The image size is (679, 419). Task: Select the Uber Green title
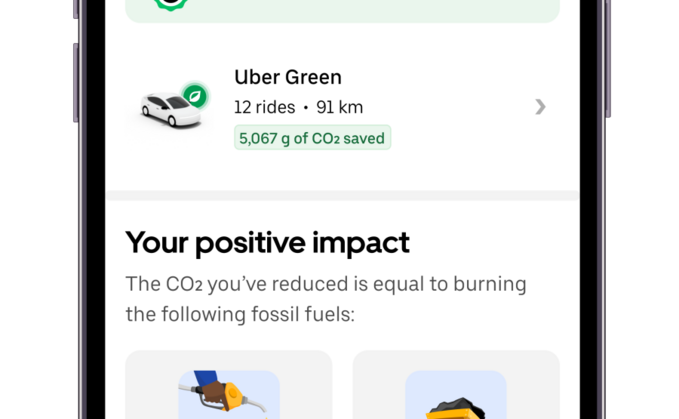tap(288, 77)
